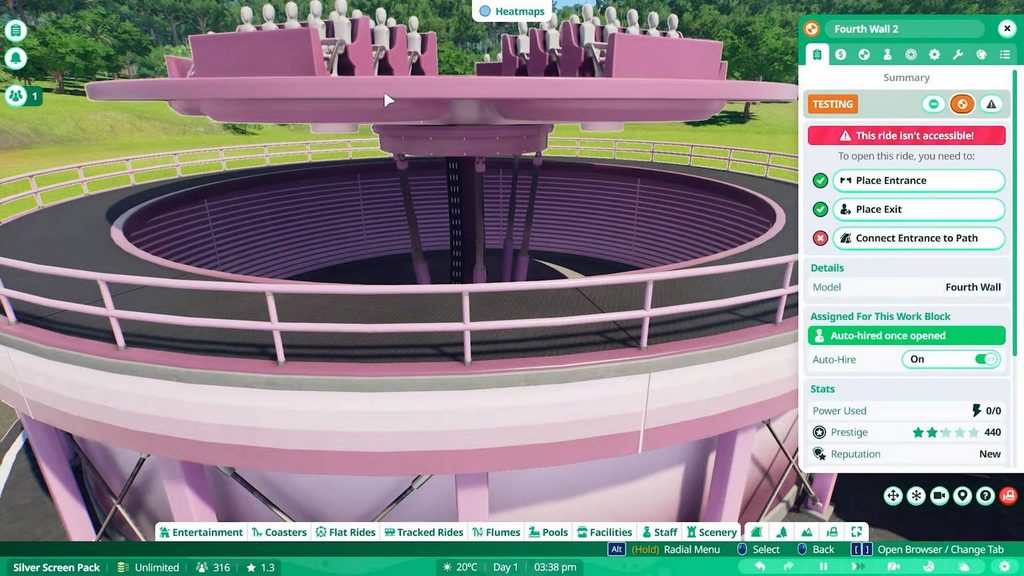Image resolution: width=1024 pixels, height=576 pixels.
Task: Open the Staff tab in ride panel
Action: [888, 55]
